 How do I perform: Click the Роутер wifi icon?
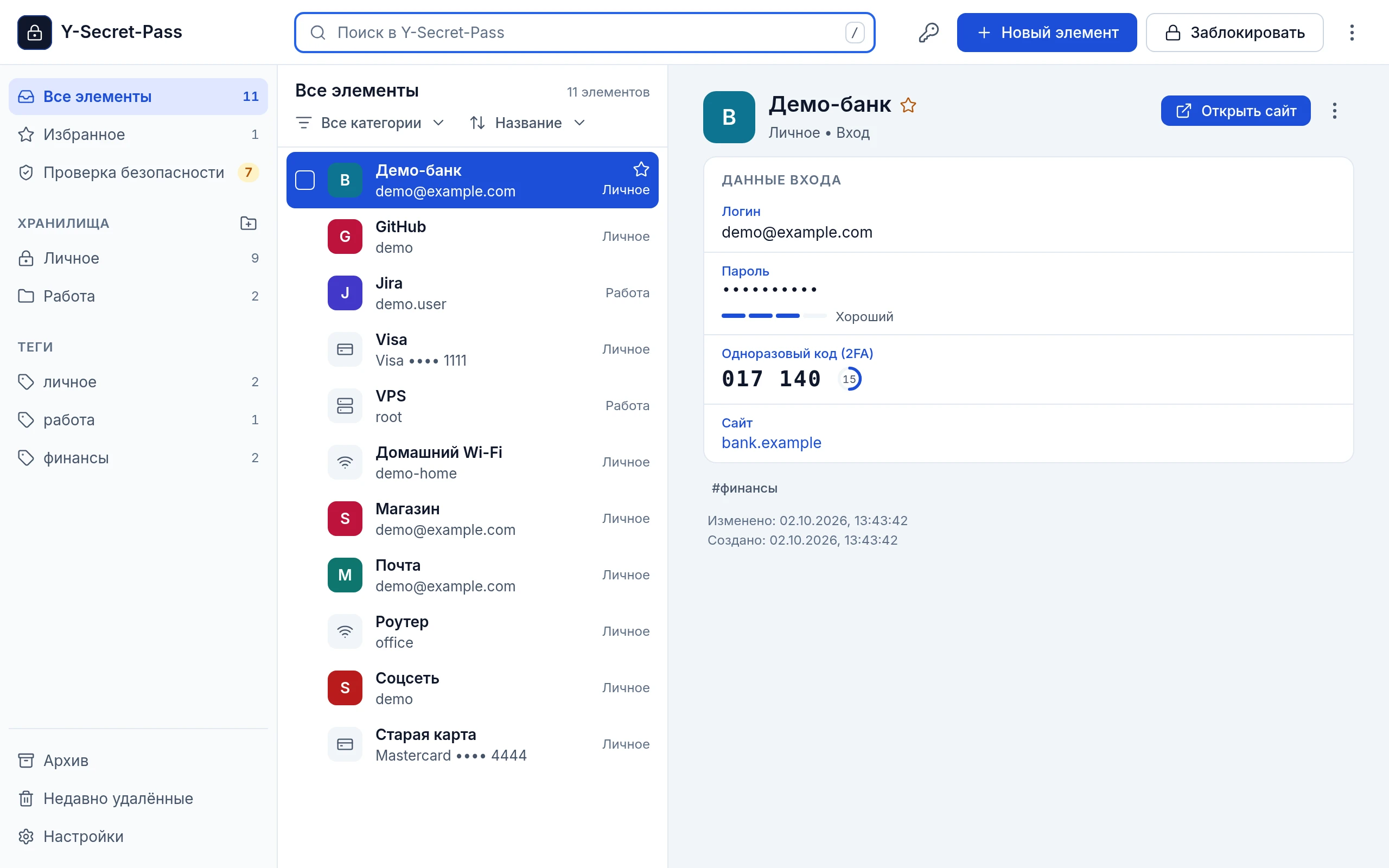(345, 631)
